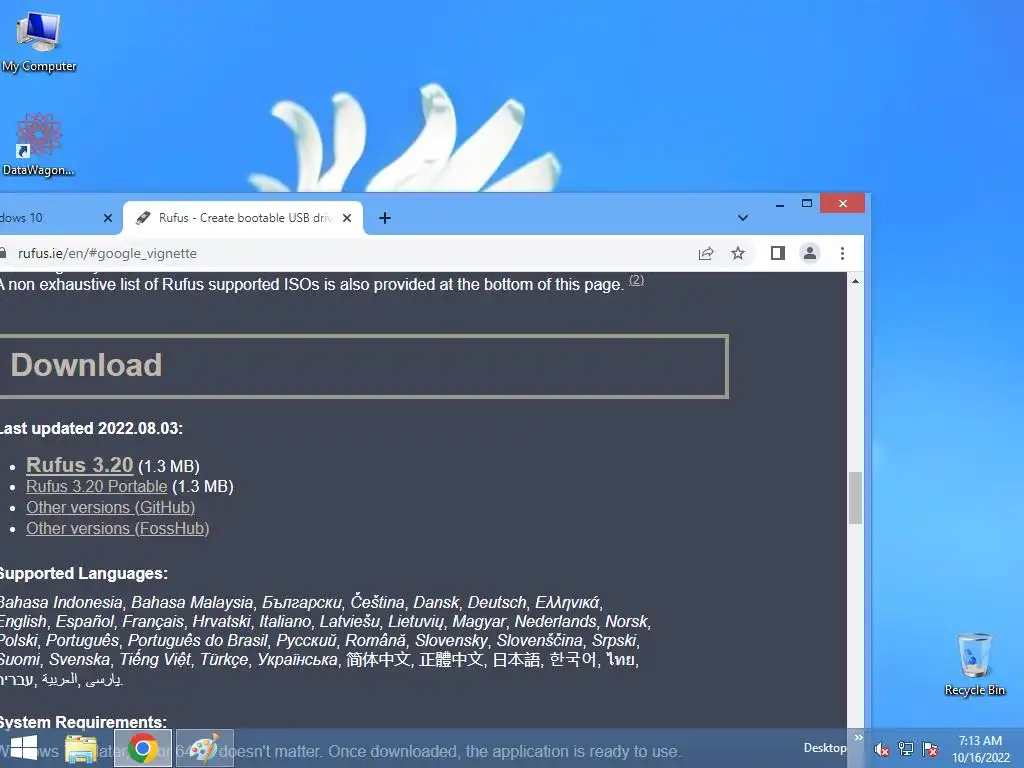Screen dimensions: 1024x768
Task: Maximize the Chrome window
Action: (x=807, y=204)
